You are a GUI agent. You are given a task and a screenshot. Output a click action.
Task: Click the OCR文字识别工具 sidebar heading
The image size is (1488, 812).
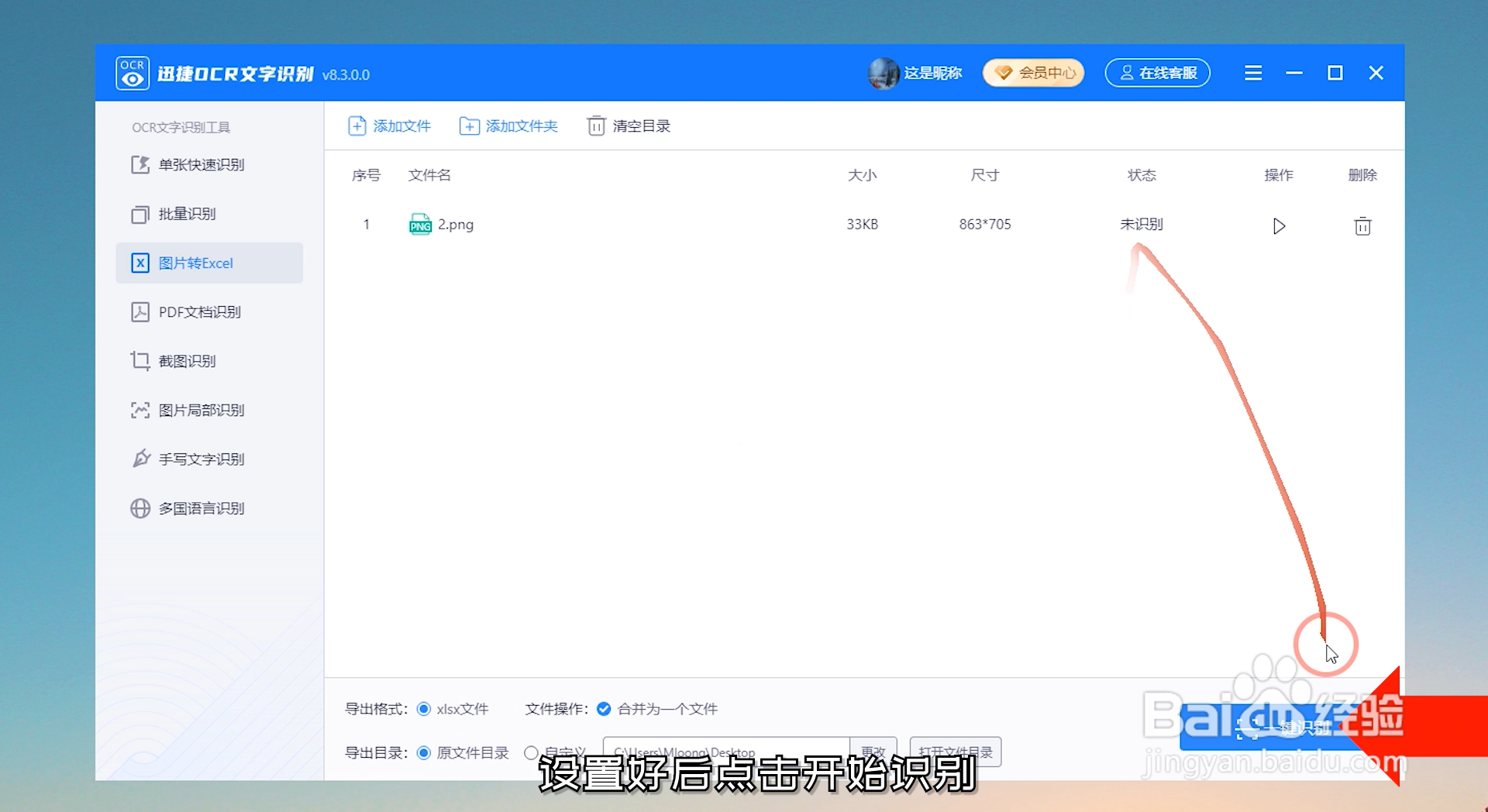(x=181, y=127)
